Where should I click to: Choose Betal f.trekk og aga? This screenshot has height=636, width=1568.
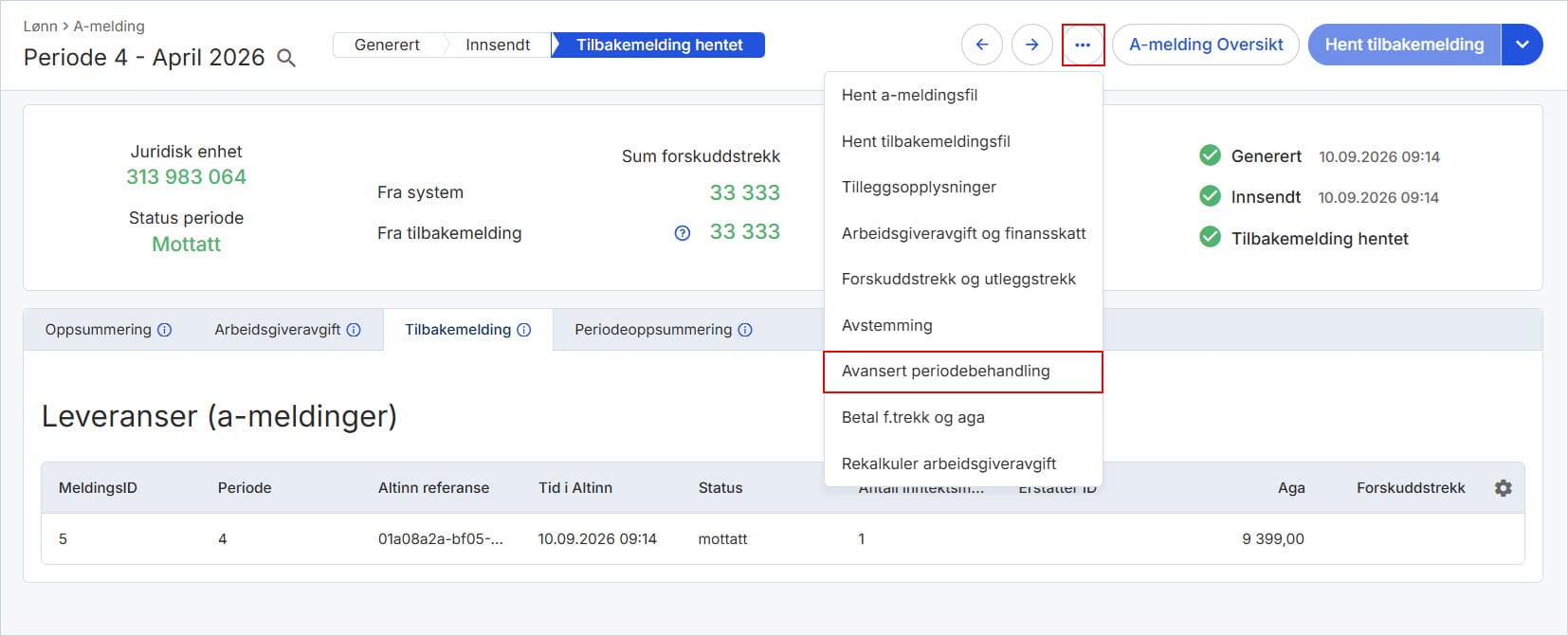[x=963, y=417]
